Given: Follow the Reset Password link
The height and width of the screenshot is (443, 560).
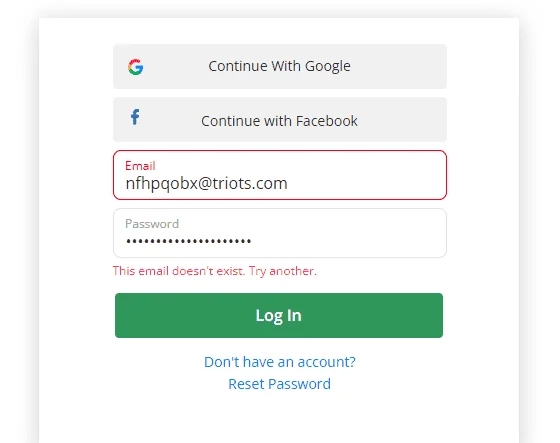Looking at the screenshot, I should tap(279, 384).
